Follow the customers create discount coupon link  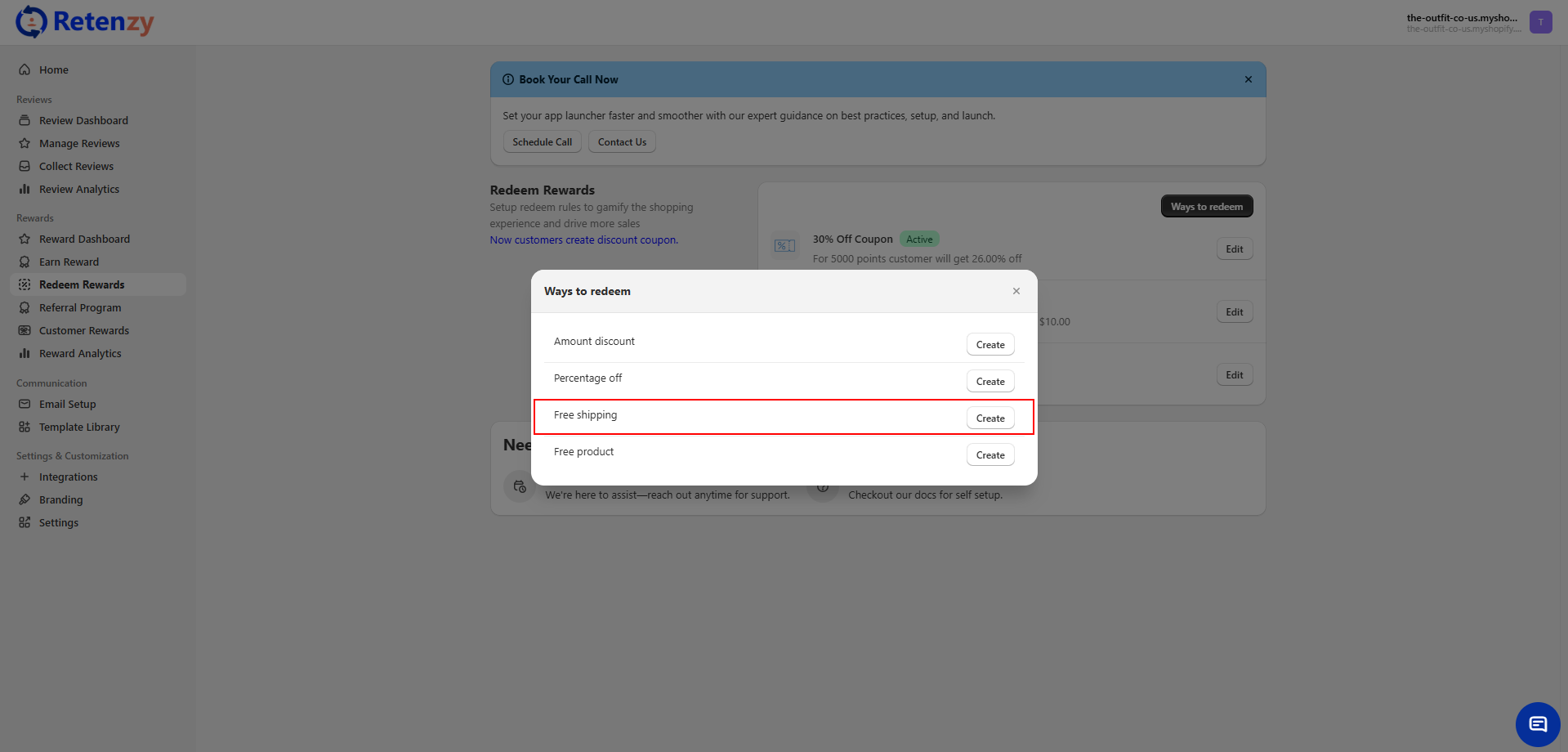click(583, 239)
